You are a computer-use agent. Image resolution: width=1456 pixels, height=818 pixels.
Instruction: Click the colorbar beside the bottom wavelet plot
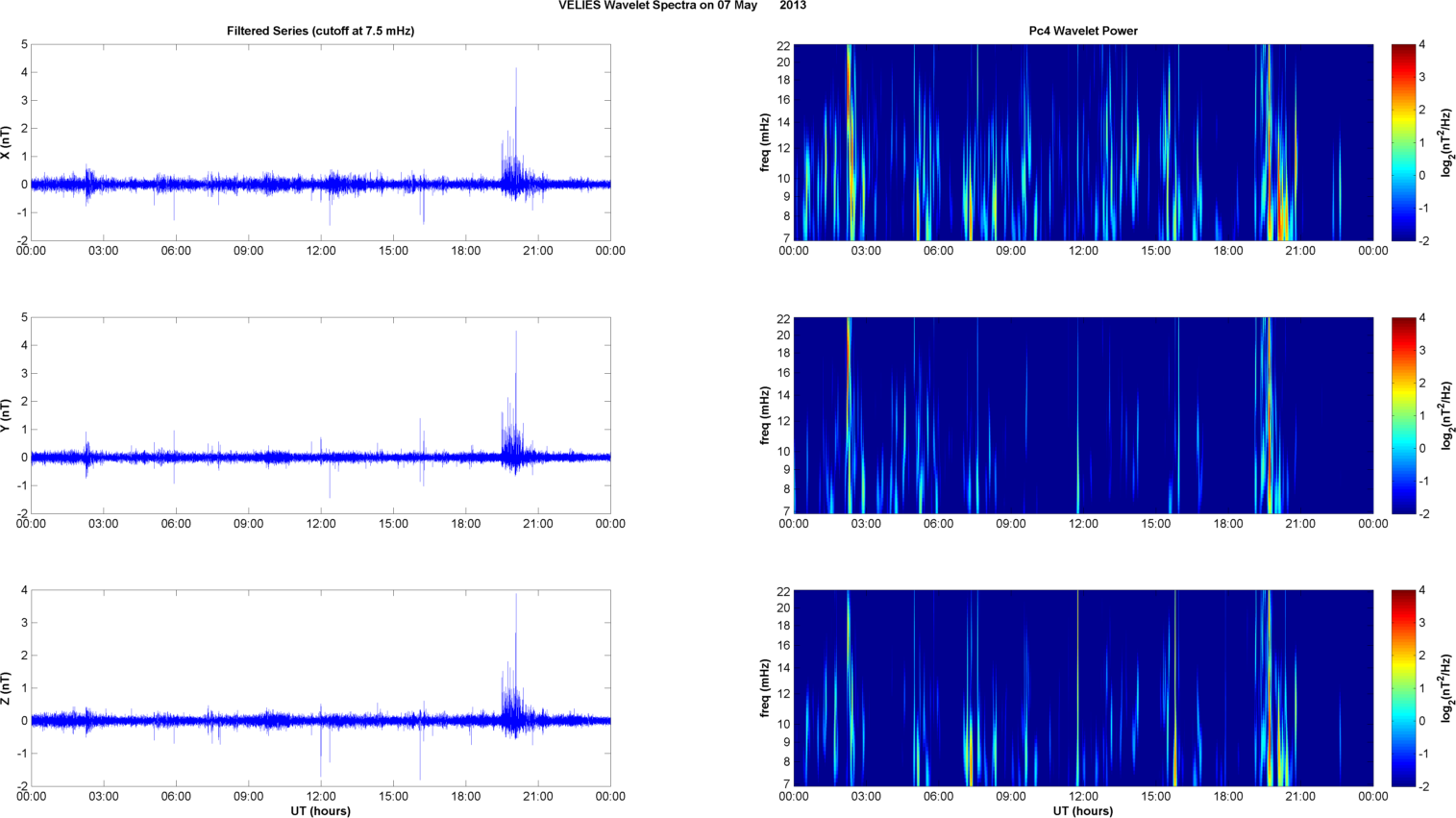point(1403,688)
